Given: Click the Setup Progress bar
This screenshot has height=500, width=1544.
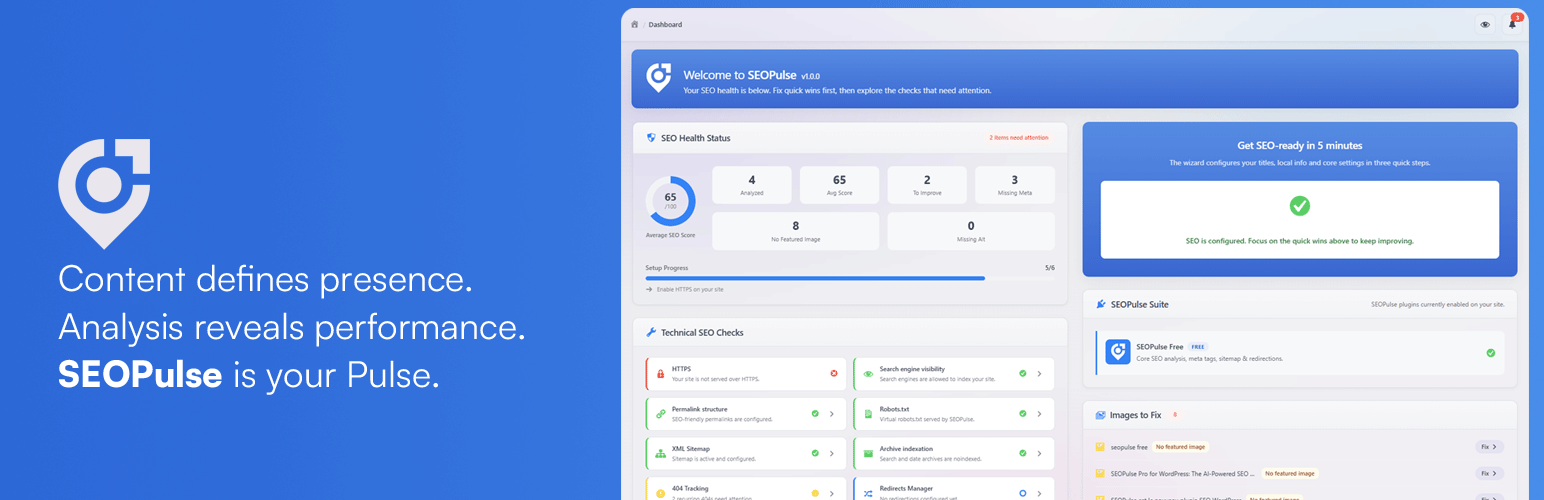Looking at the screenshot, I should [x=850, y=278].
